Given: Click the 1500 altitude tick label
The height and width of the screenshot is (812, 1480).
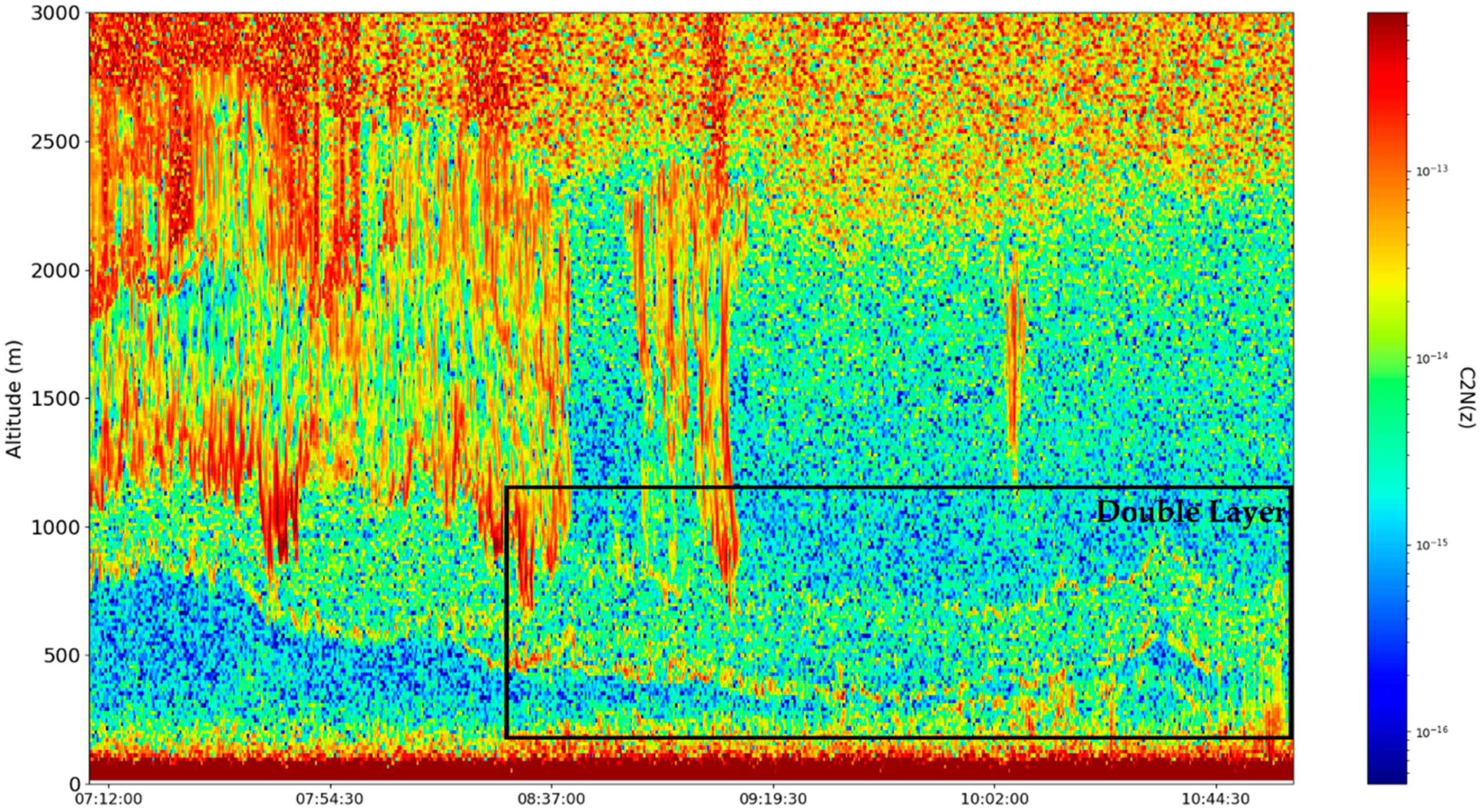Looking at the screenshot, I should click(x=55, y=398).
